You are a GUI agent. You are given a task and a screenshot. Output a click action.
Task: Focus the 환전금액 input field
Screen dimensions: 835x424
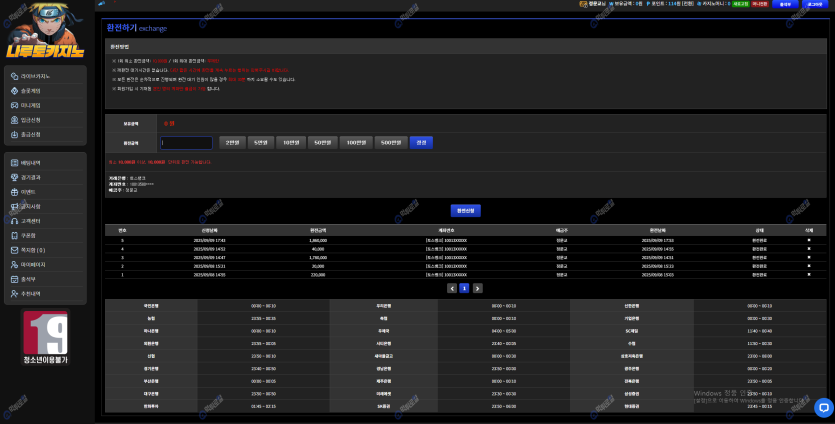tap(186, 143)
